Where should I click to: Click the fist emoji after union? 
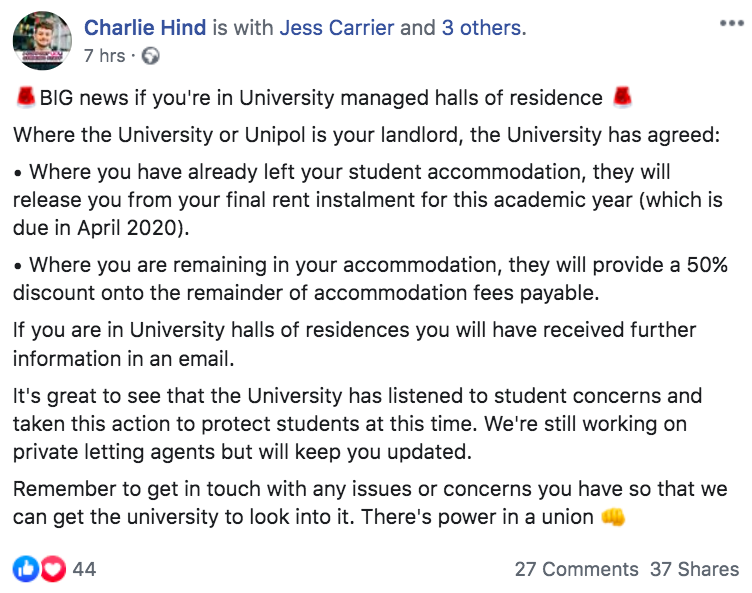613,517
